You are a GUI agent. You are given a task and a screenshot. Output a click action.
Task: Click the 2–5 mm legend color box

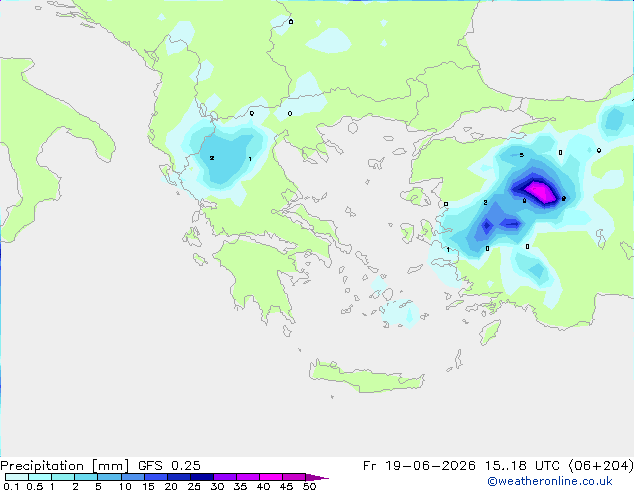click(86, 477)
